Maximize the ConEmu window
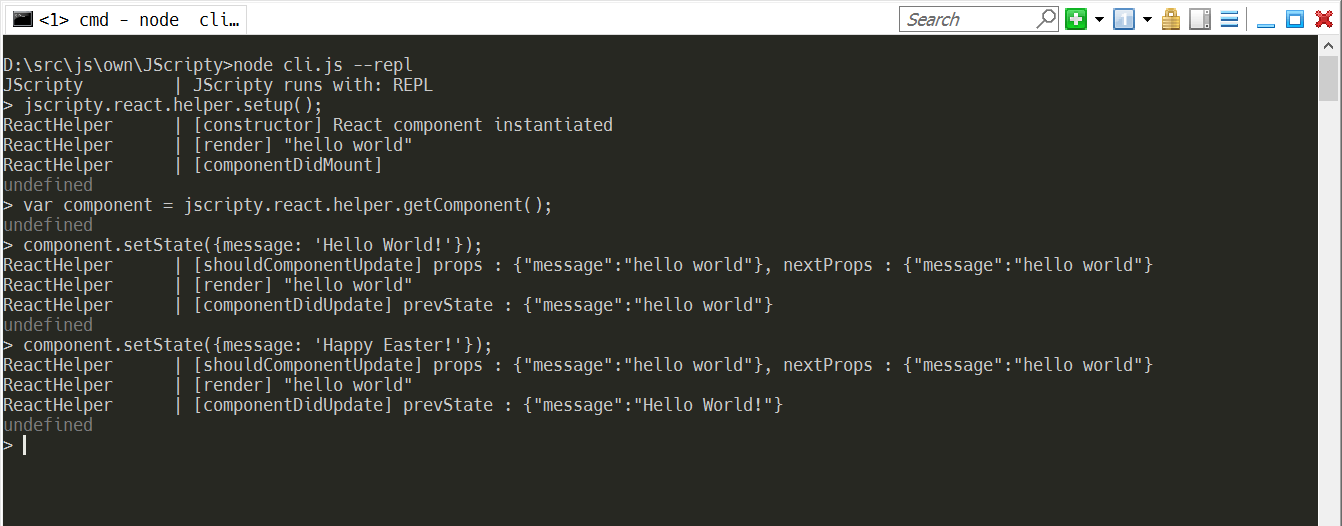Viewport: 1342px width, 526px height. 1295,19
